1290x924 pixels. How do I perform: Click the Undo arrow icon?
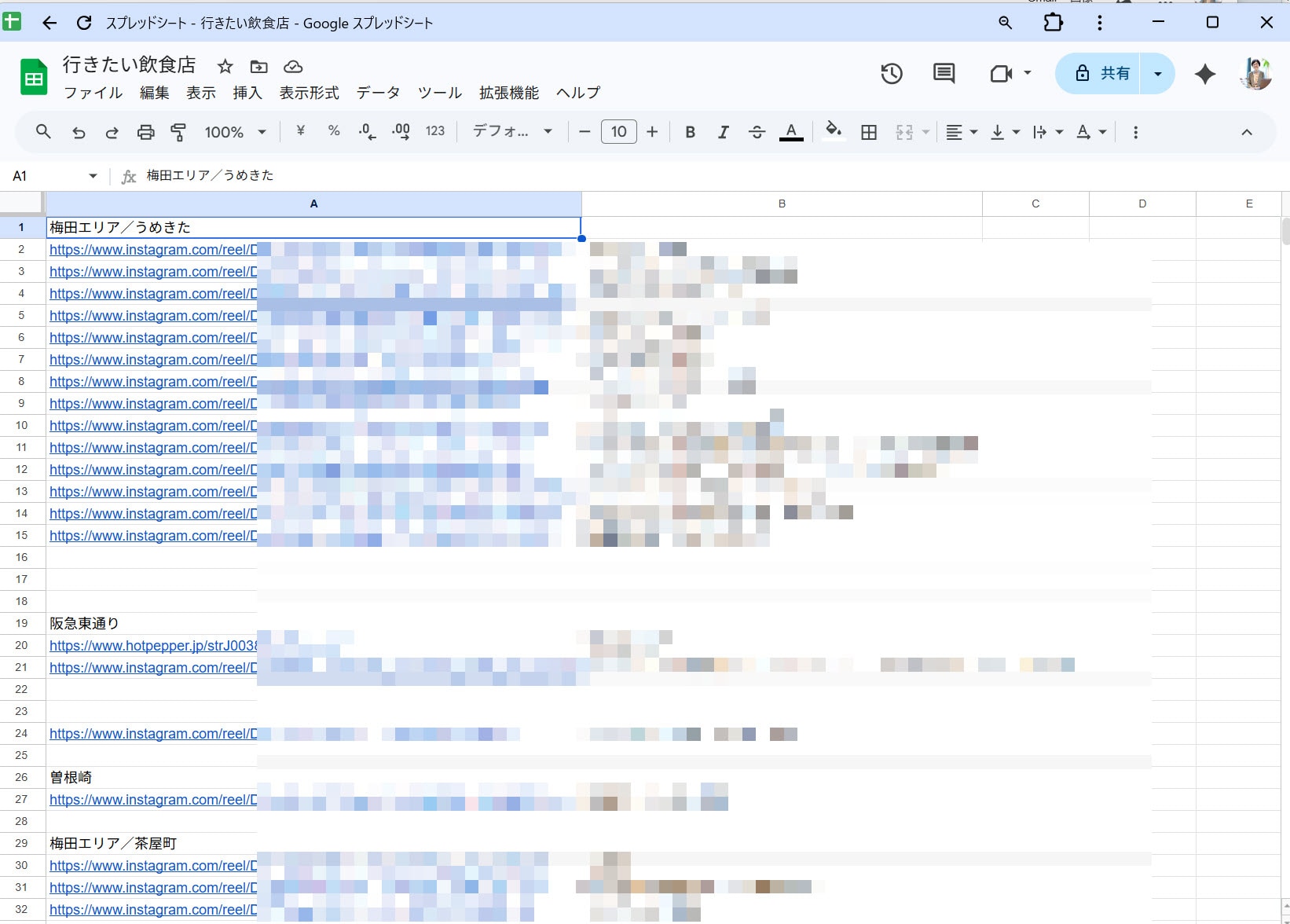click(79, 132)
